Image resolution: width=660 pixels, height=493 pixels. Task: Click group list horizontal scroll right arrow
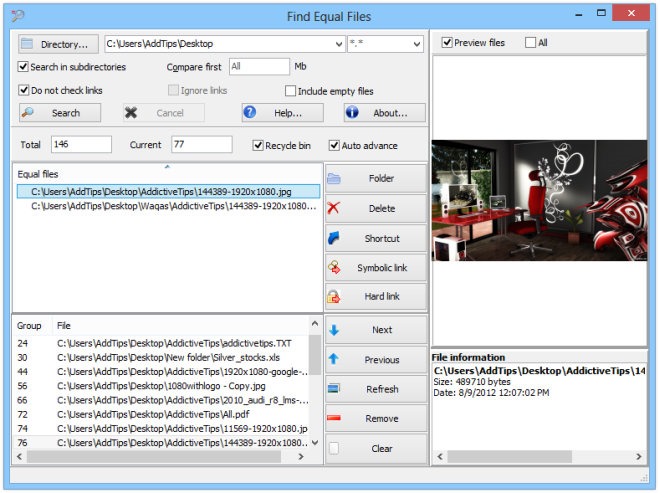tap(301, 456)
